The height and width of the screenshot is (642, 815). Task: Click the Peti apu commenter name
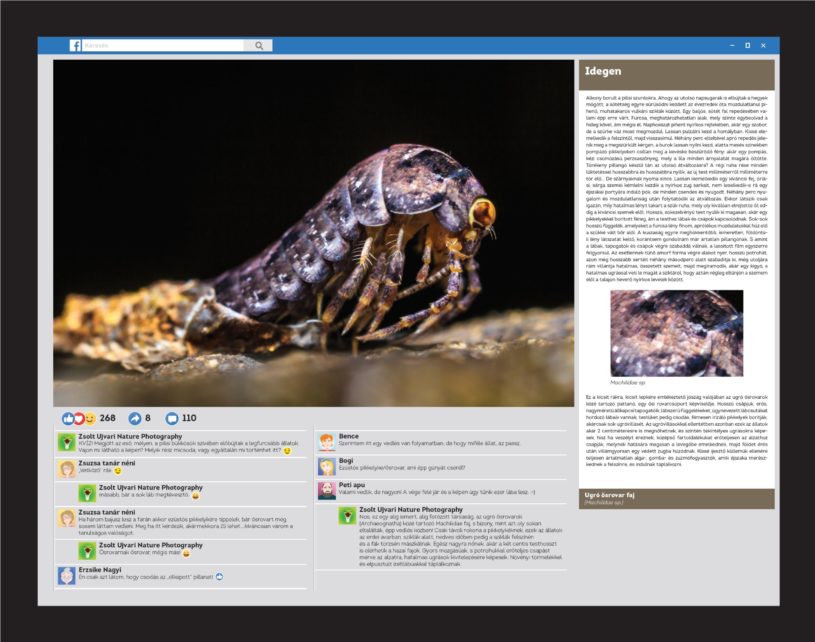point(352,484)
